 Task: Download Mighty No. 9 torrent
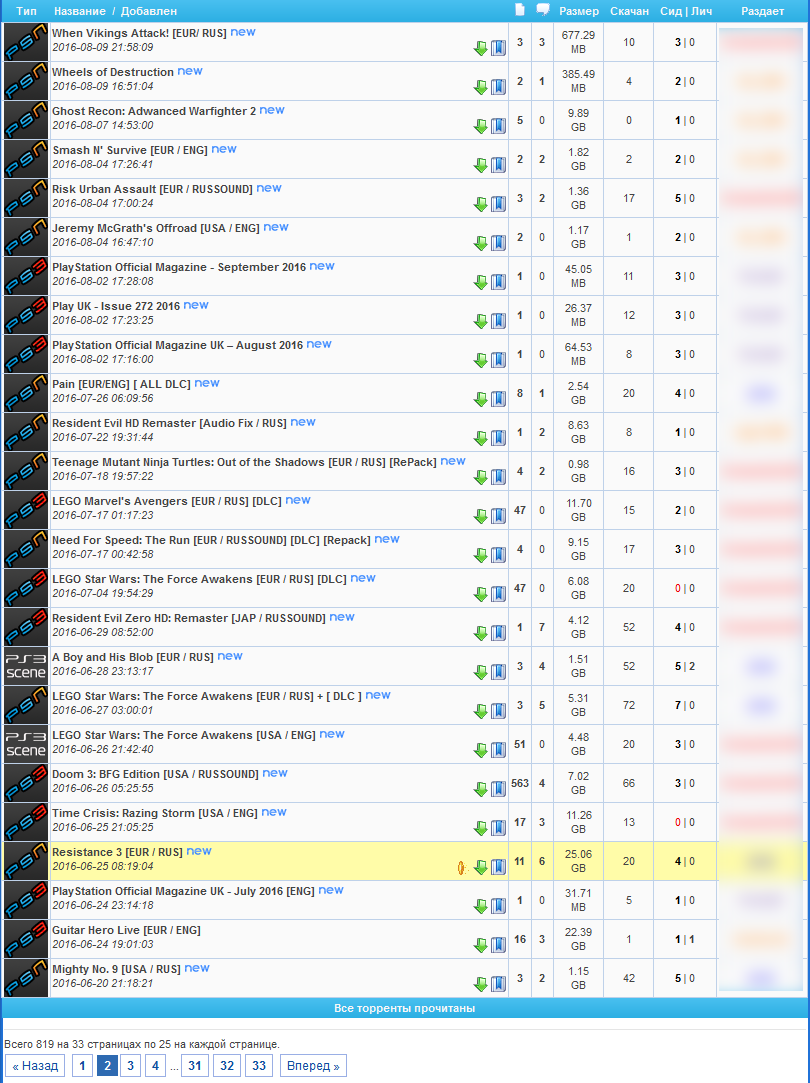click(x=481, y=984)
